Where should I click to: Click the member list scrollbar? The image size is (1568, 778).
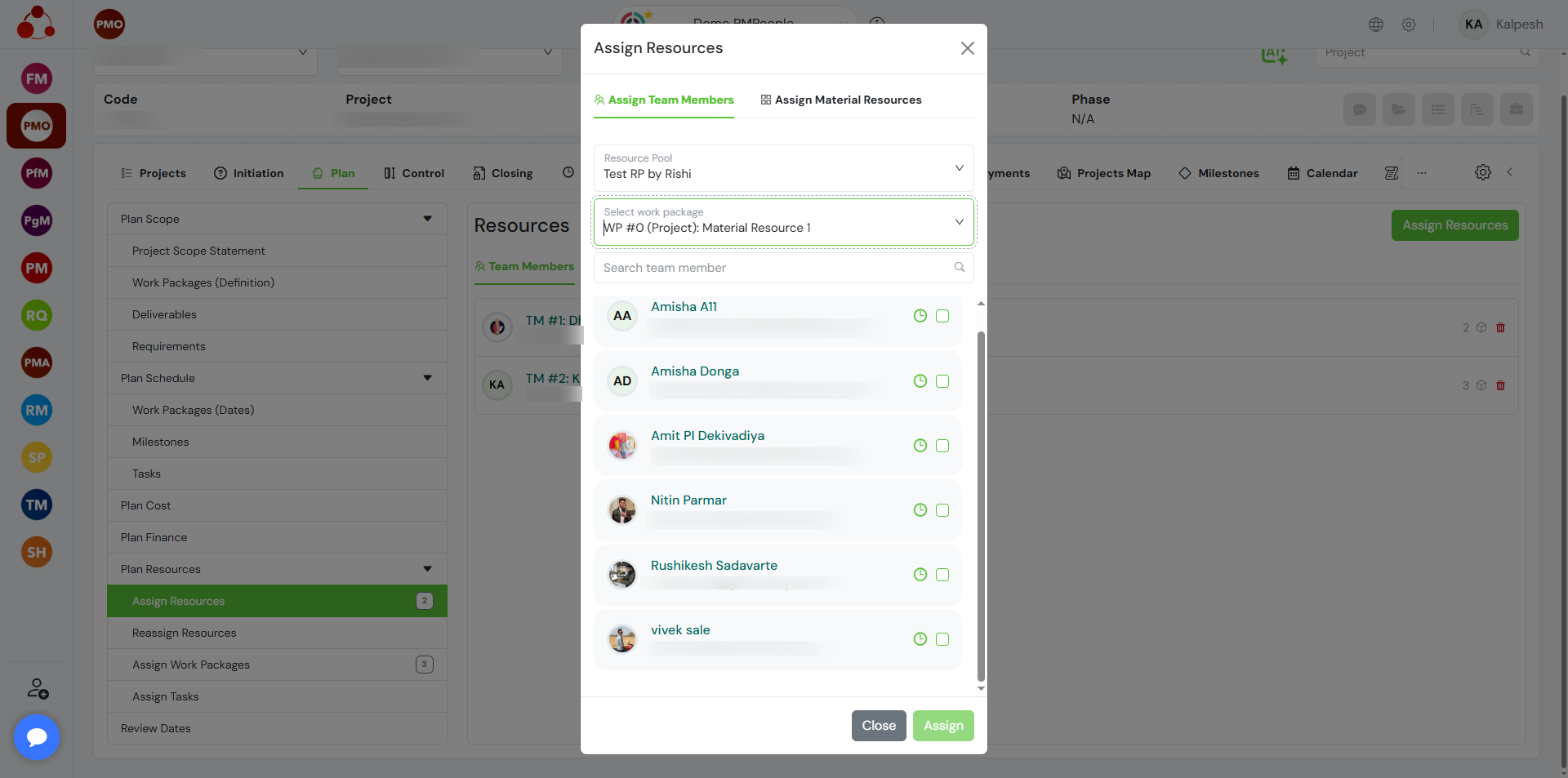click(981, 506)
